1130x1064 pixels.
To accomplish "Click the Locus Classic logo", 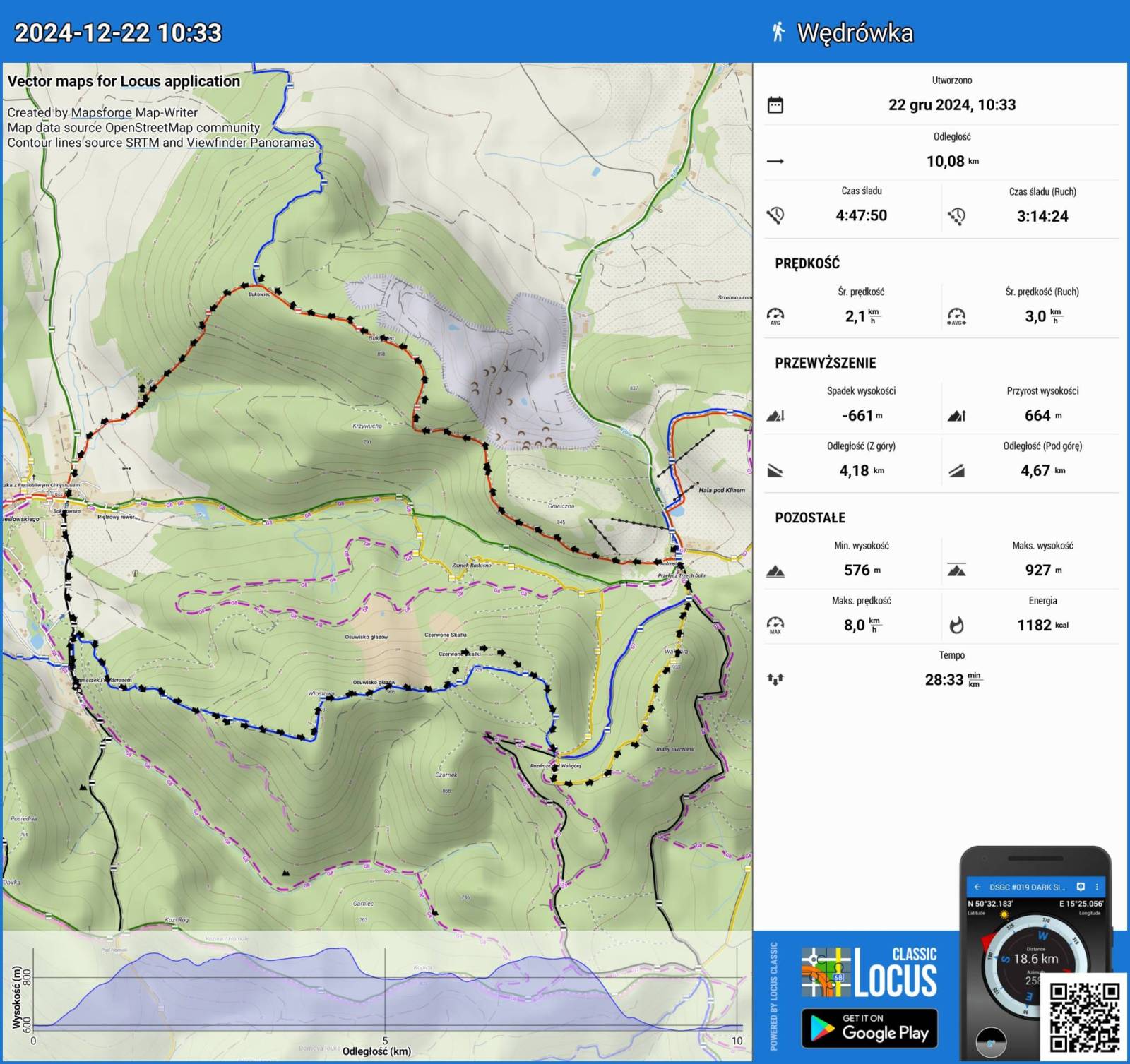I will pyautogui.click(x=869, y=972).
